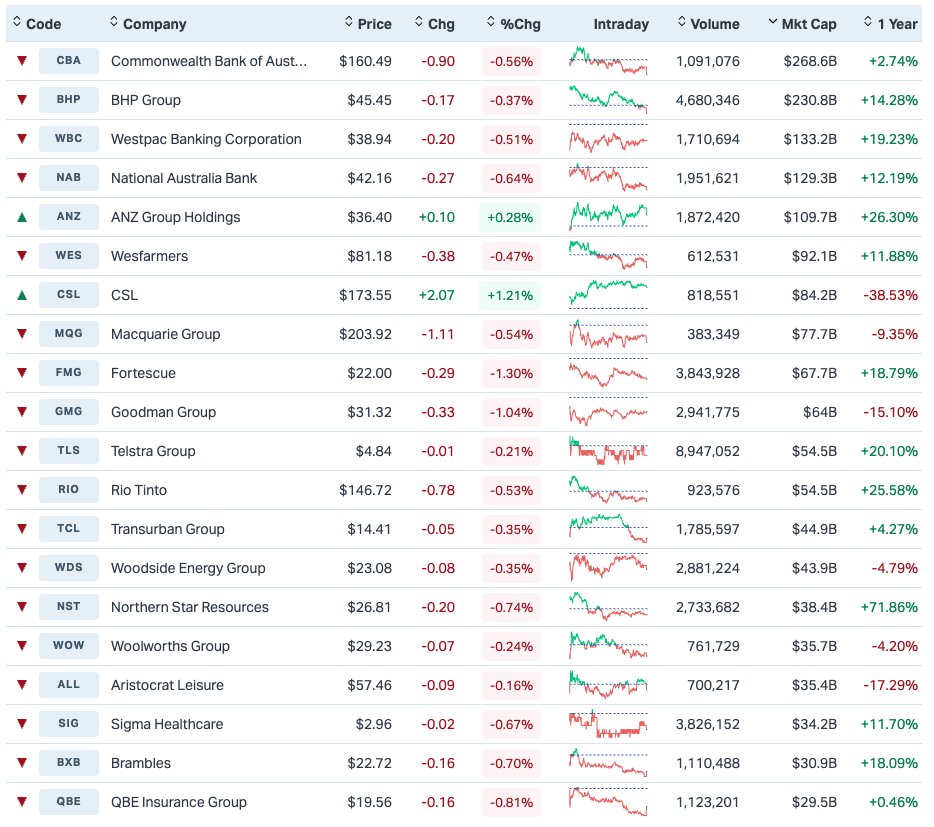Viewport: 934px width, 827px height.
Task: Sort by %Chg column header
Action: point(513,24)
